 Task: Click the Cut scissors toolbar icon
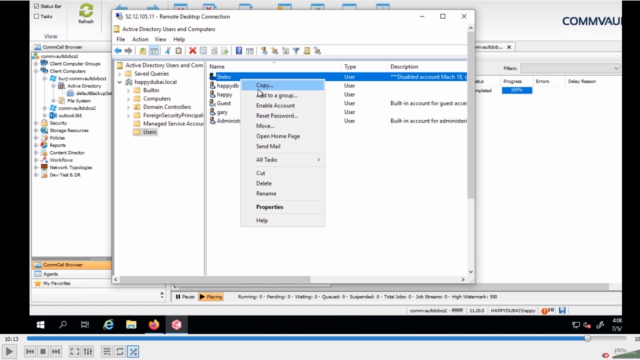168,51
